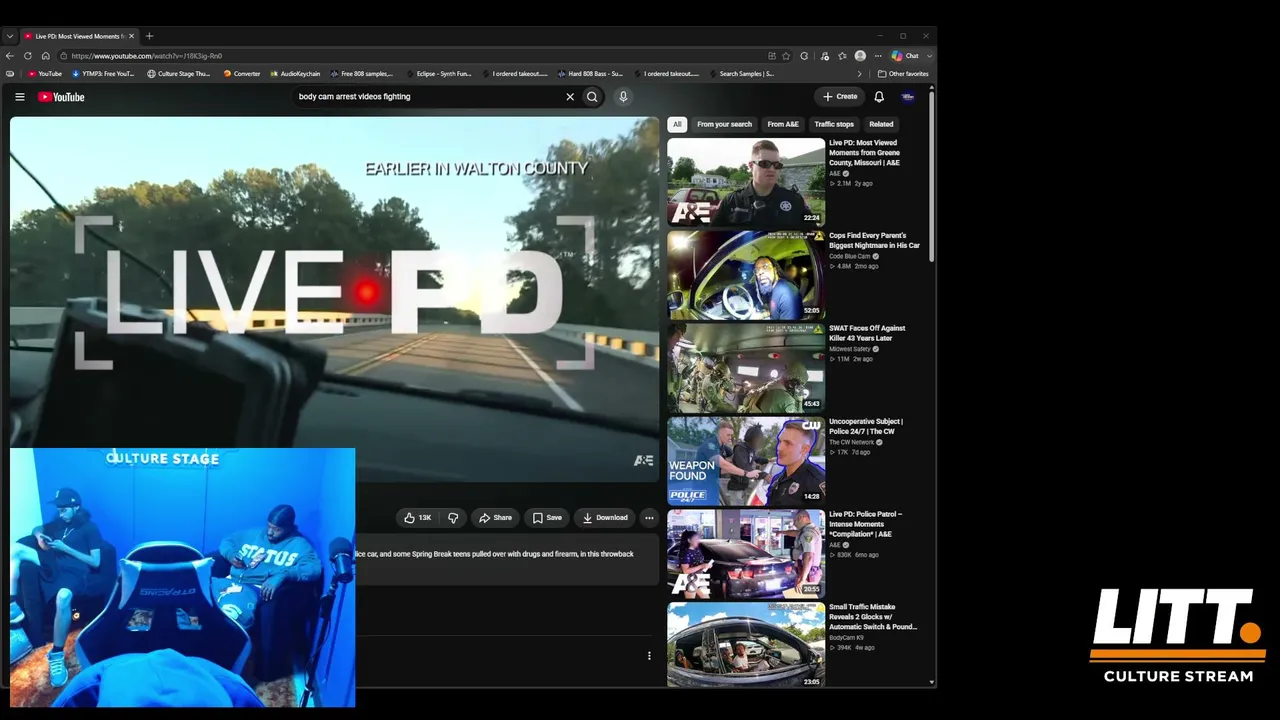The width and height of the screenshot is (1280, 720).
Task: Open the Other favorites folder
Action: [x=903, y=74]
